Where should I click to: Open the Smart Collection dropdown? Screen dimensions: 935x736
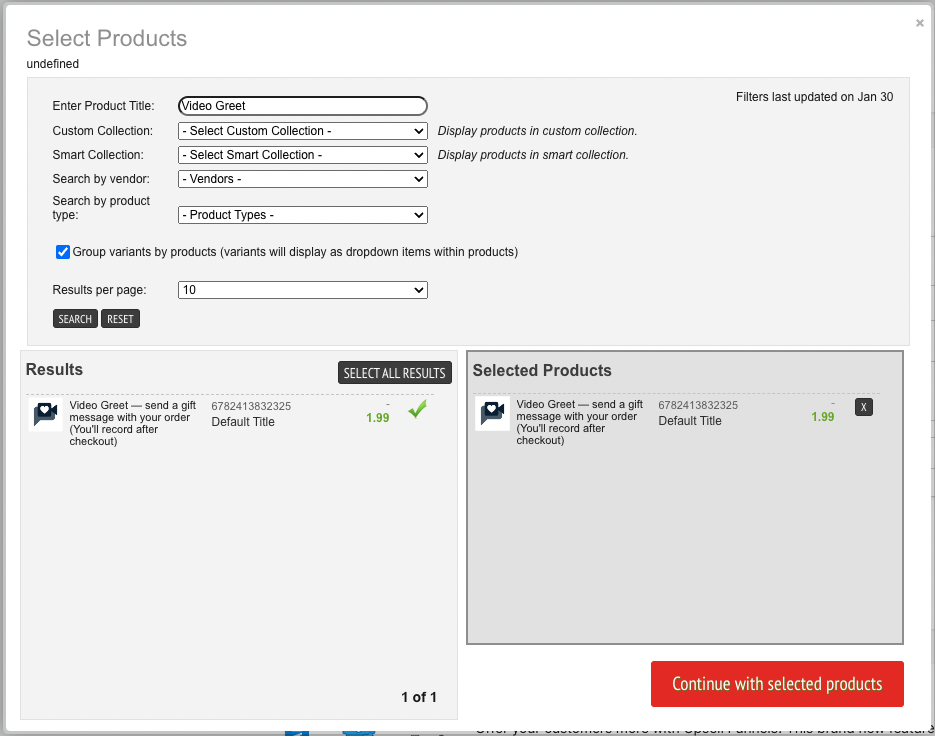[302, 155]
